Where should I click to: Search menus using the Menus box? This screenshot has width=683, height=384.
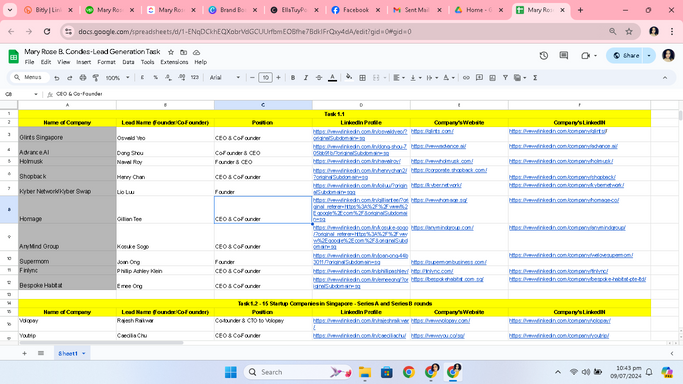click(29, 77)
